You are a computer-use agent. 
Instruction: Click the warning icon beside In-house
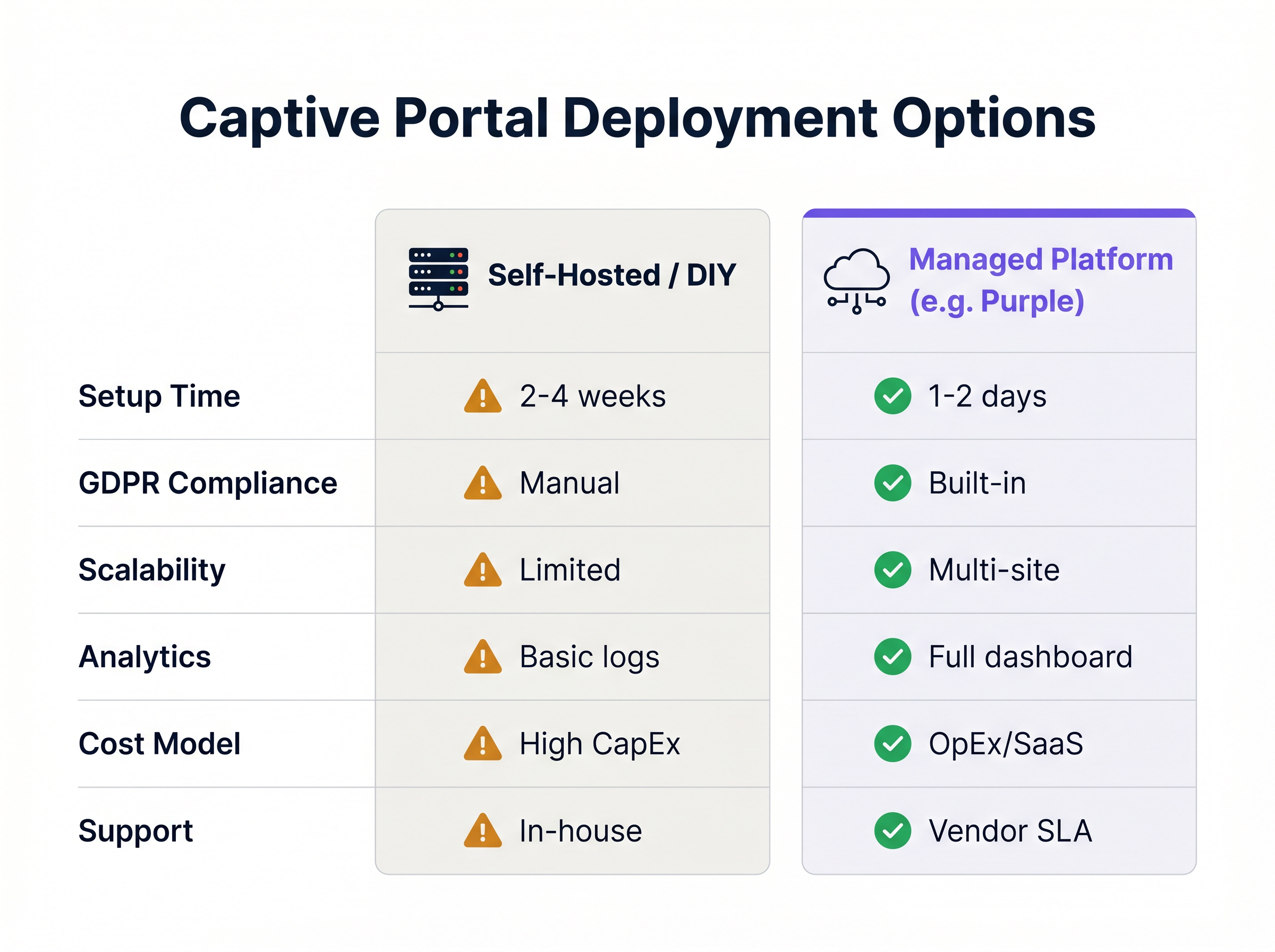482,831
